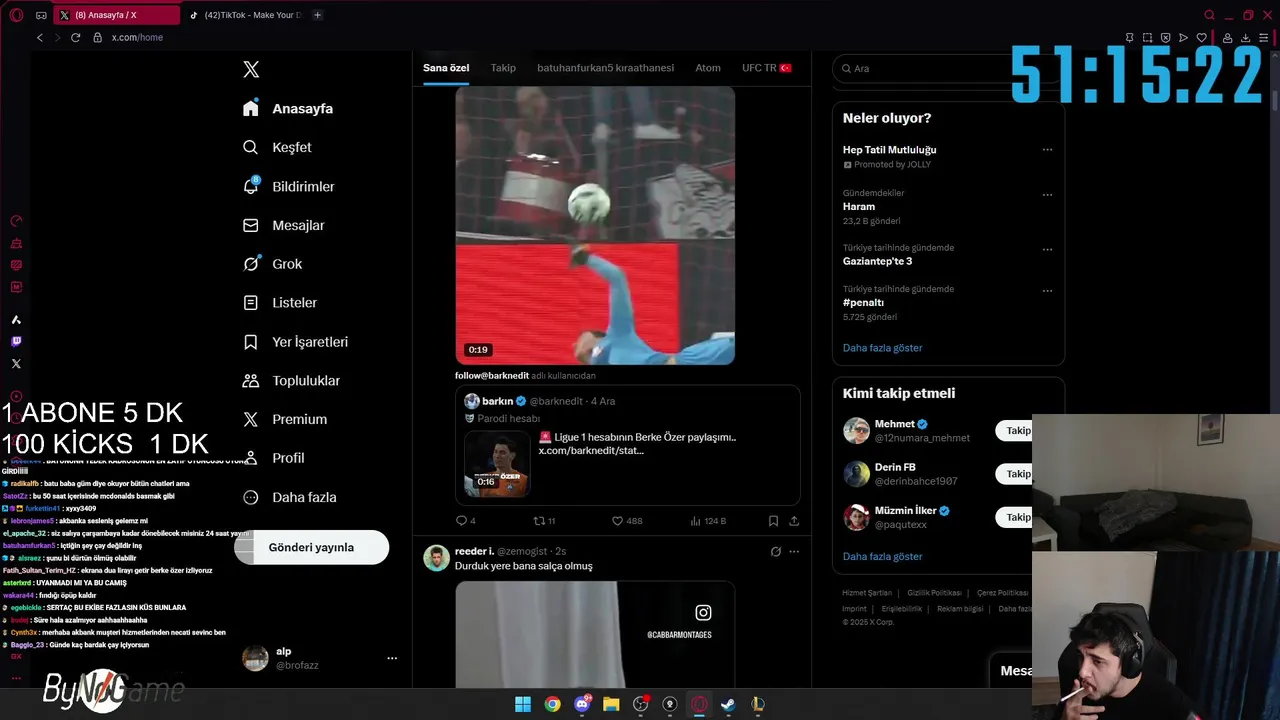Open Profil page
Viewport: 1280px width, 720px height.
coord(273,458)
